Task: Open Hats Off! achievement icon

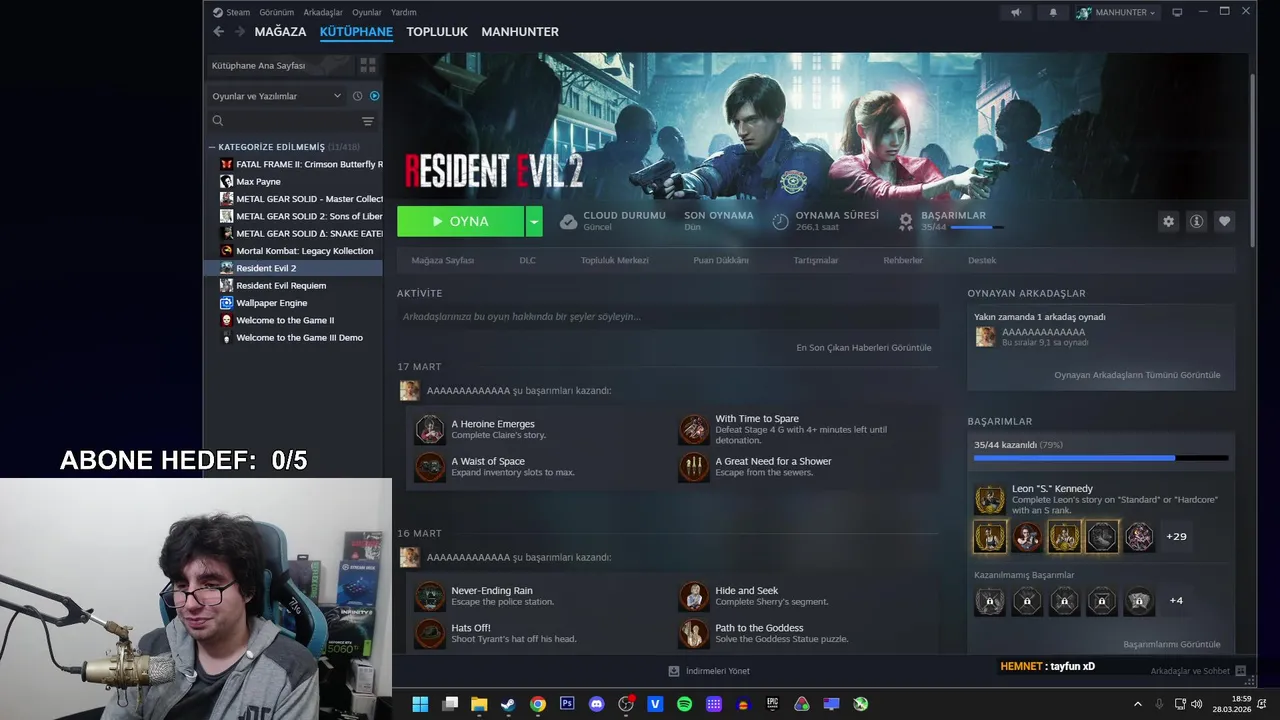Action: coord(430,634)
